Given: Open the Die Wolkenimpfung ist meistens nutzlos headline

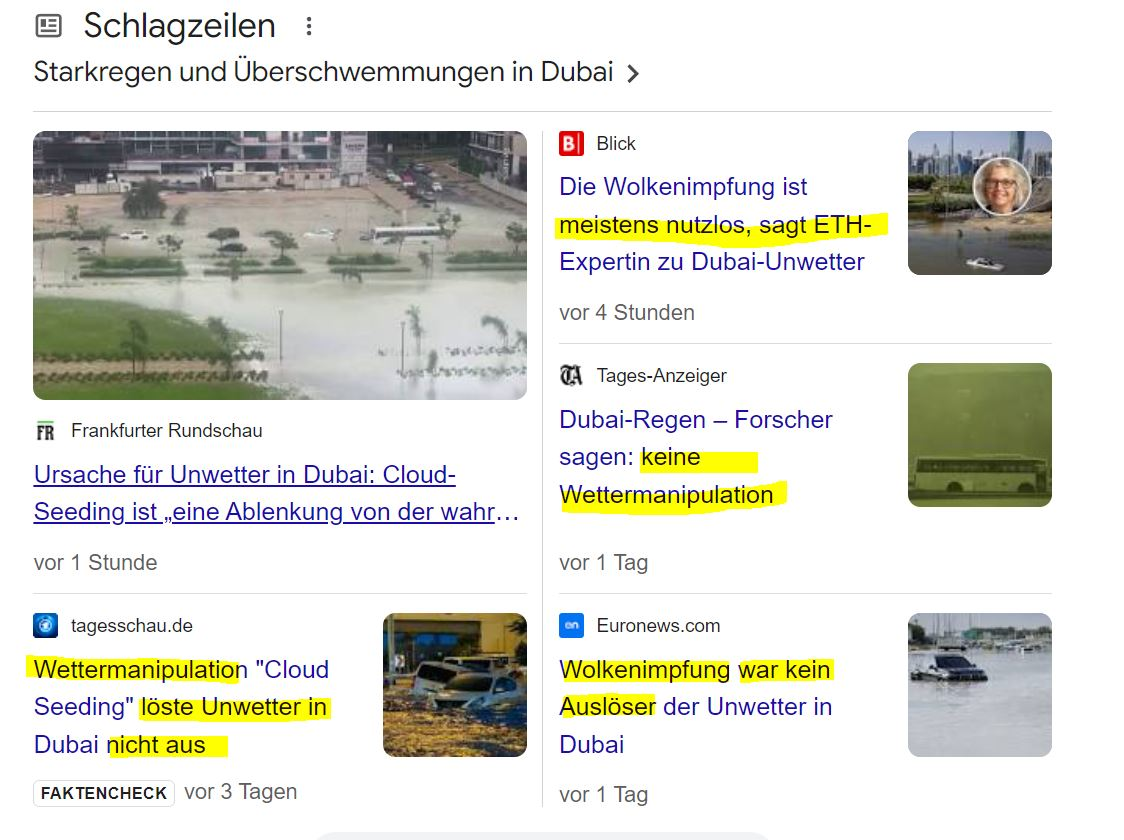Looking at the screenshot, I should click(715, 224).
